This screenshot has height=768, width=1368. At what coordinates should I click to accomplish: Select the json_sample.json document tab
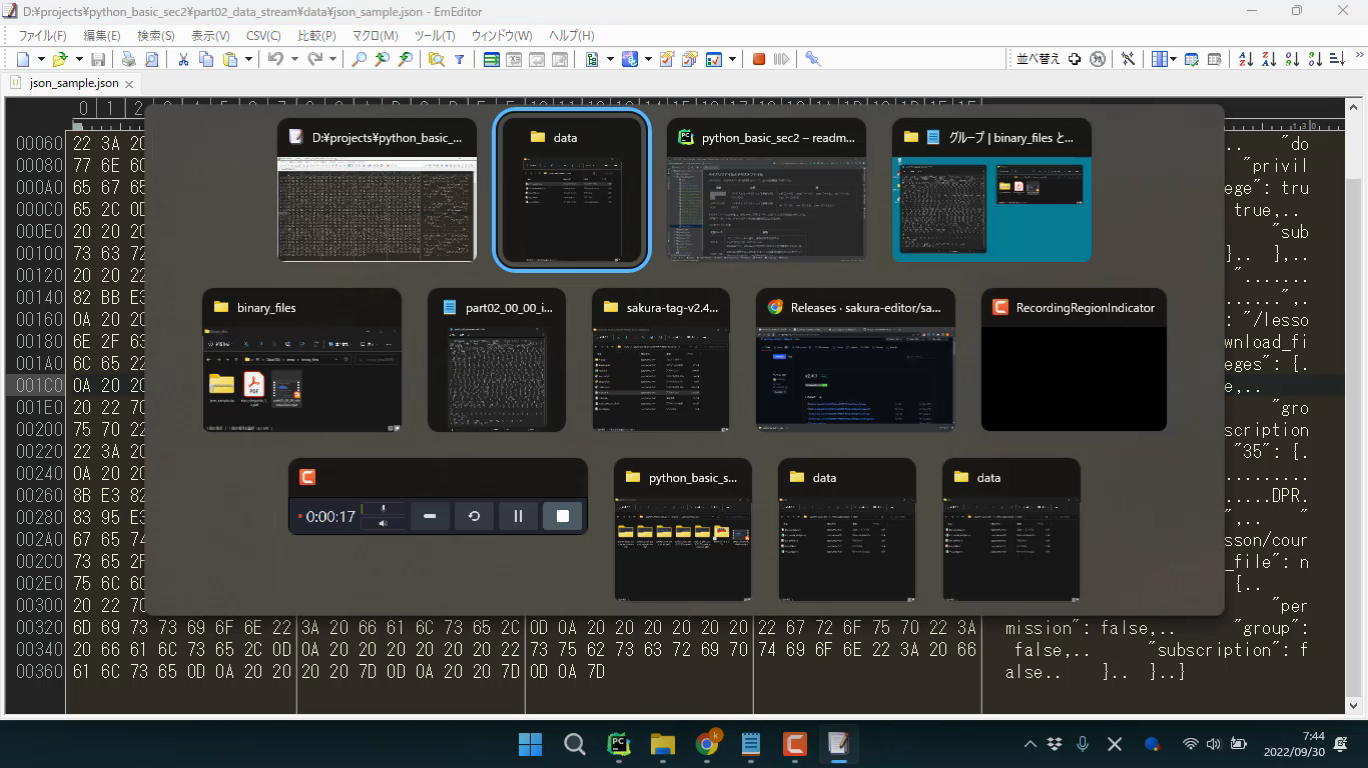click(73, 83)
